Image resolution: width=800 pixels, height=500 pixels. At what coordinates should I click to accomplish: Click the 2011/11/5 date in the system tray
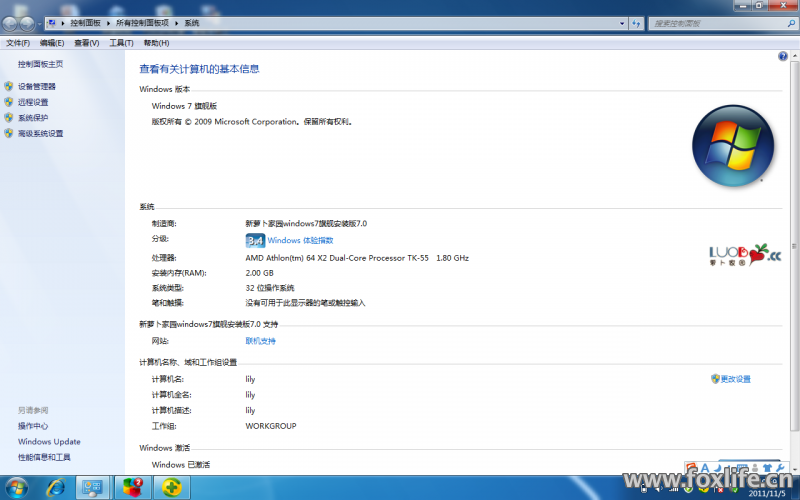[x=767, y=493]
